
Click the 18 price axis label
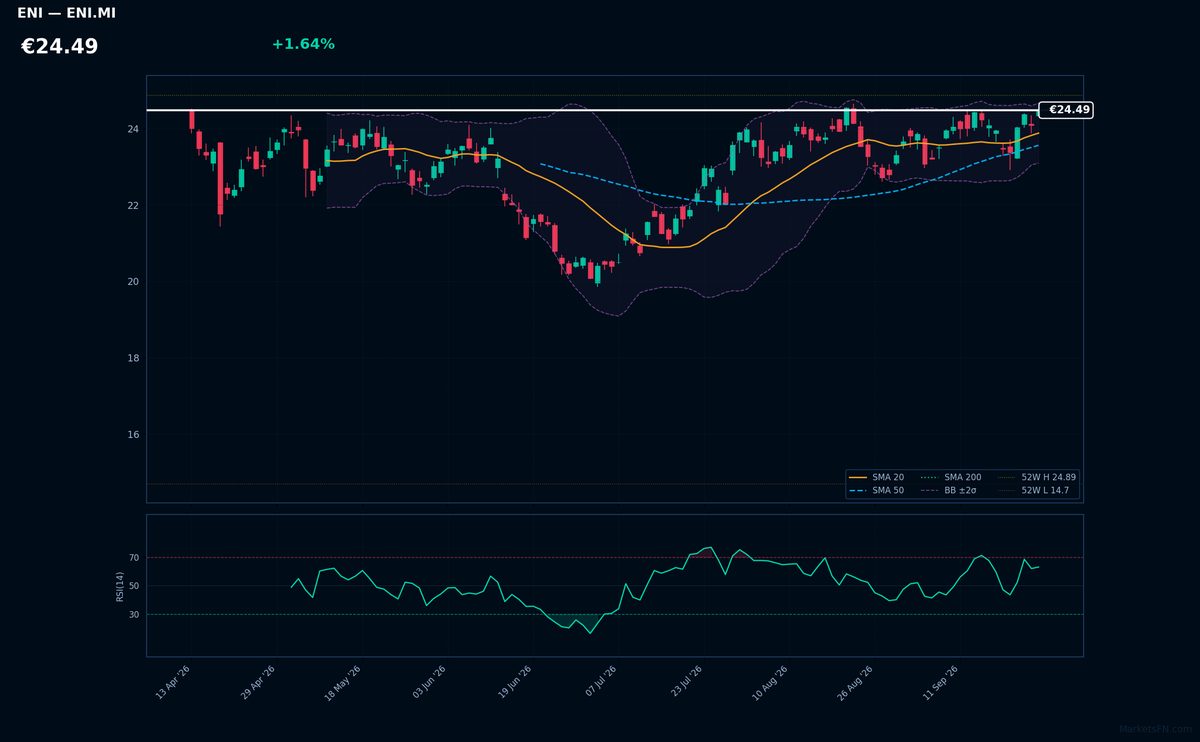[x=133, y=358]
